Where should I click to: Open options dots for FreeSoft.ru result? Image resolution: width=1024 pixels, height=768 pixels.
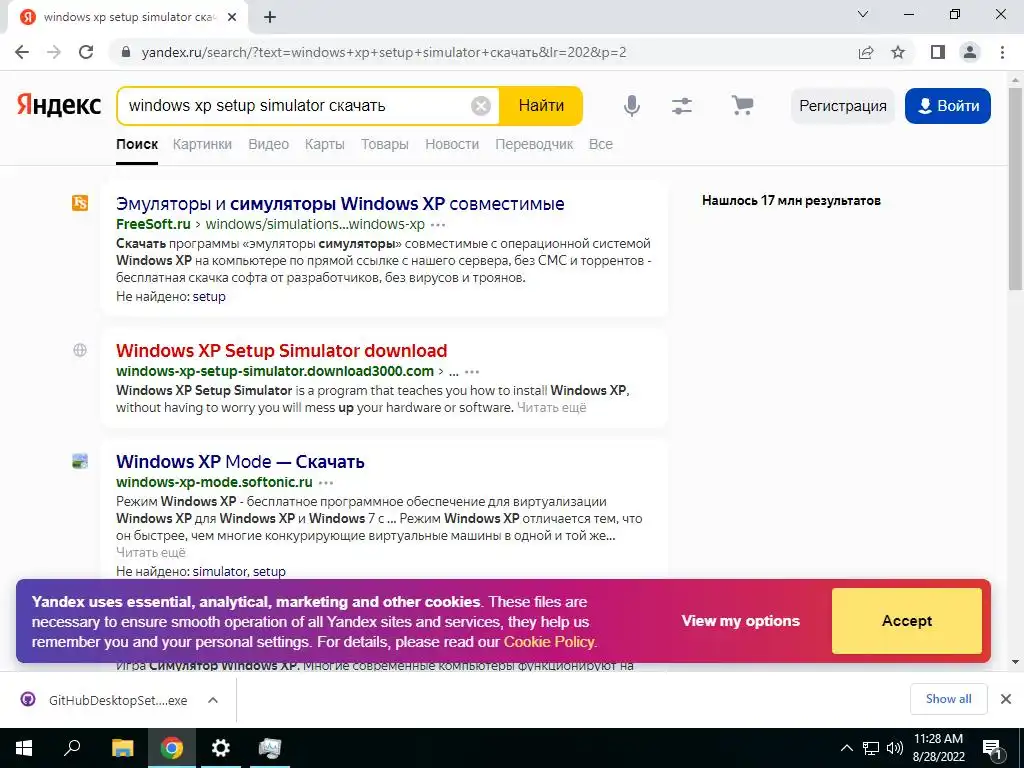click(x=438, y=225)
